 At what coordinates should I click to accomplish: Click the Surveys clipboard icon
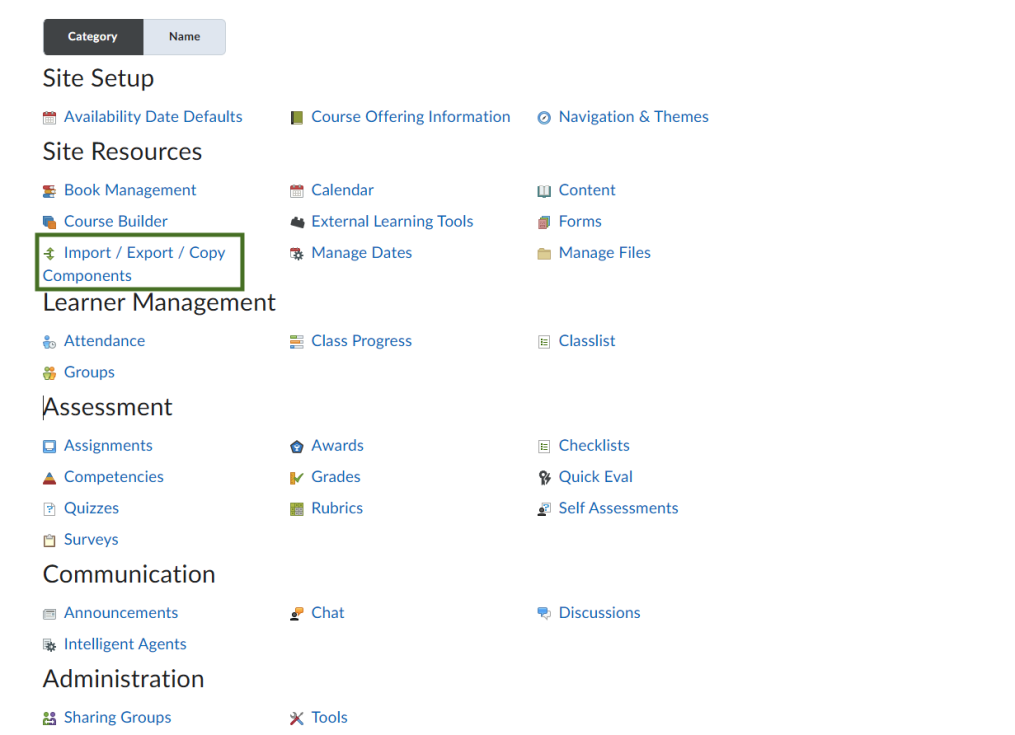coord(49,540)
